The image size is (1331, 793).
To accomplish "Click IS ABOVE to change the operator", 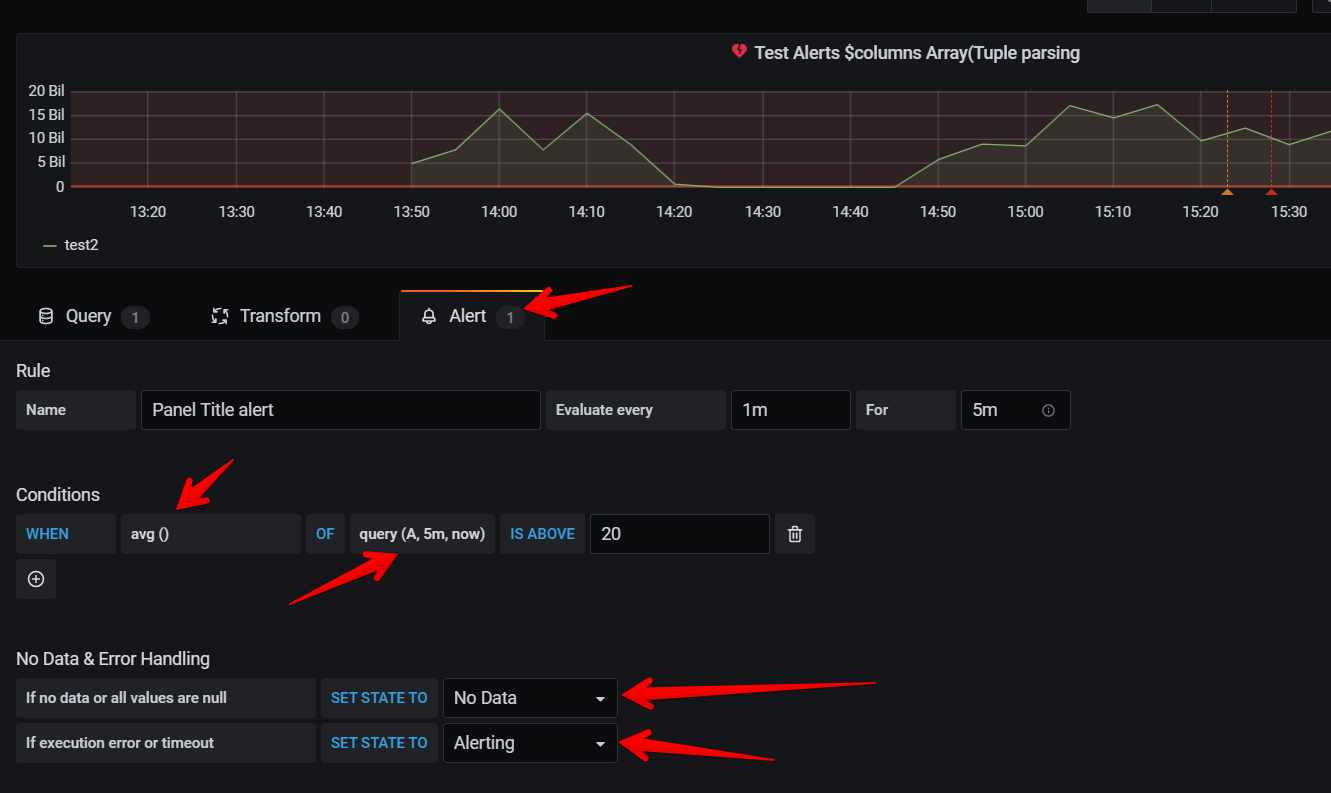I will point(542,534).
